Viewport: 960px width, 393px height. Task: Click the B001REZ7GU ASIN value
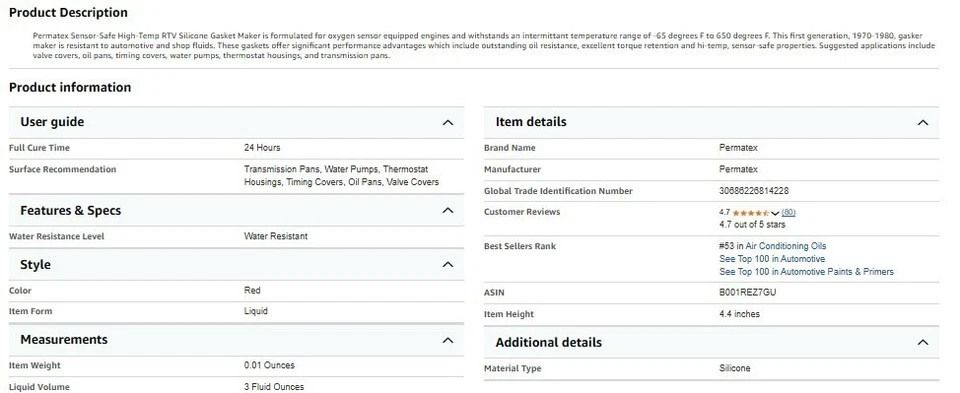748,293
